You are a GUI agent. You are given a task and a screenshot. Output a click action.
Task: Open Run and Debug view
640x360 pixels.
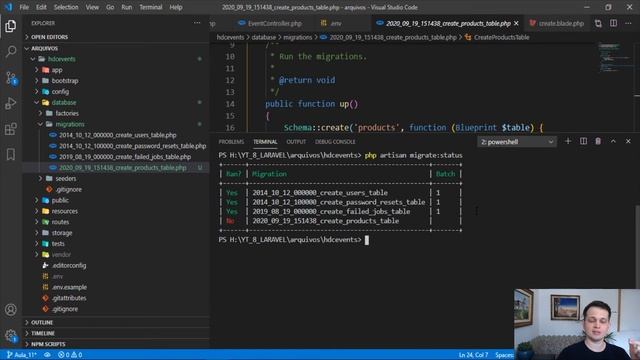coord(11,103)
